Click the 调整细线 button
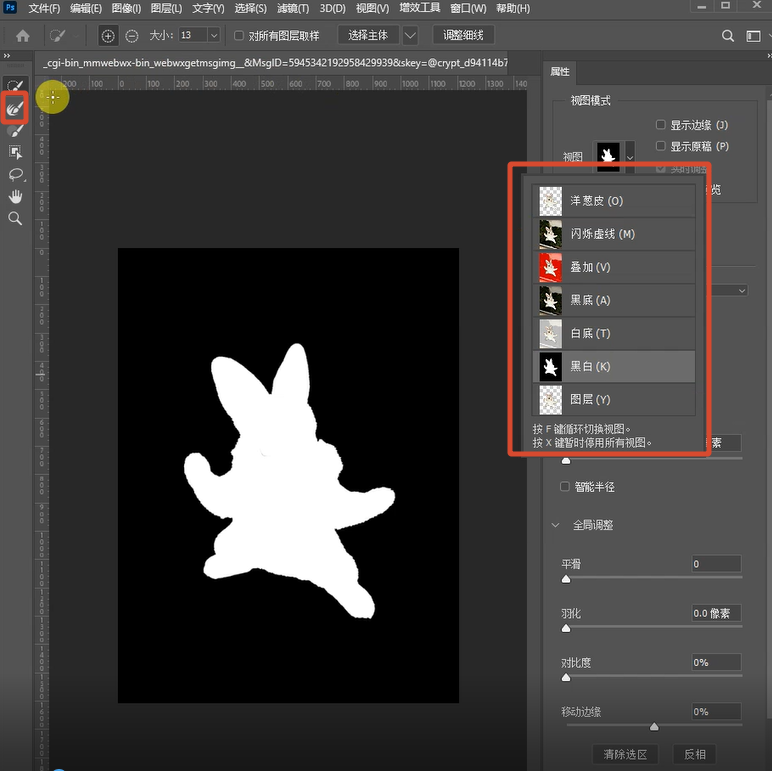This screenshot has height=771, width=772. tap(463, 35)
